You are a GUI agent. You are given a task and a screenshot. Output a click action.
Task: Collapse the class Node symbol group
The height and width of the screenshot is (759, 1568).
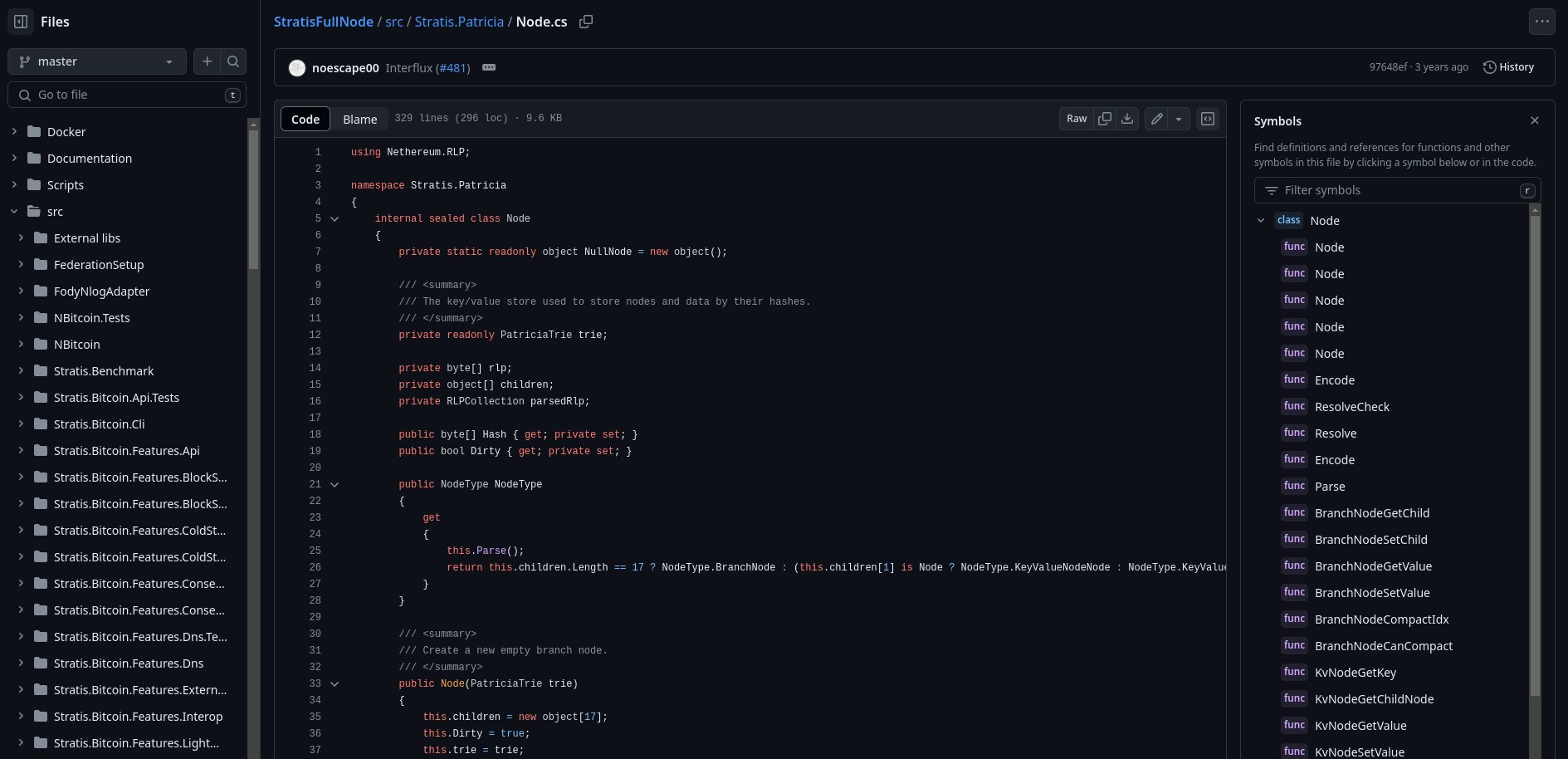click(1261, 220)
